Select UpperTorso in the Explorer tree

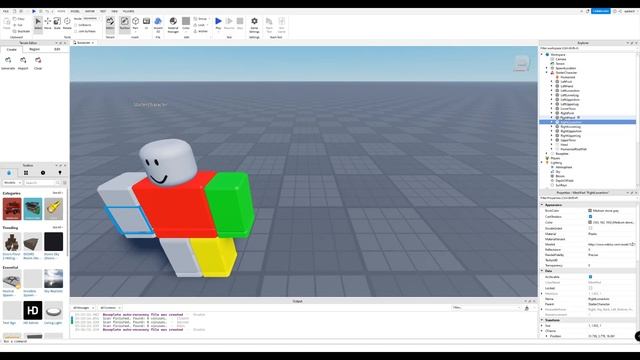[568, 140]
